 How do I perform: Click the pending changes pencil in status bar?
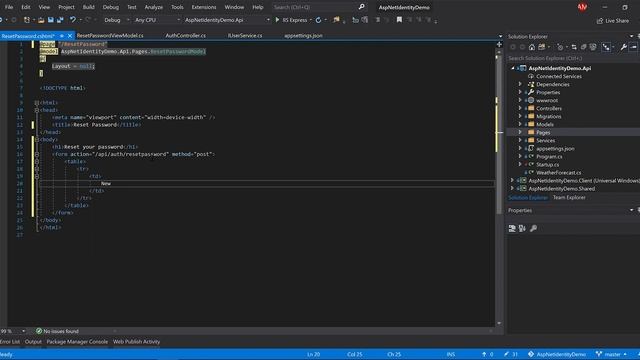point(507,354)
